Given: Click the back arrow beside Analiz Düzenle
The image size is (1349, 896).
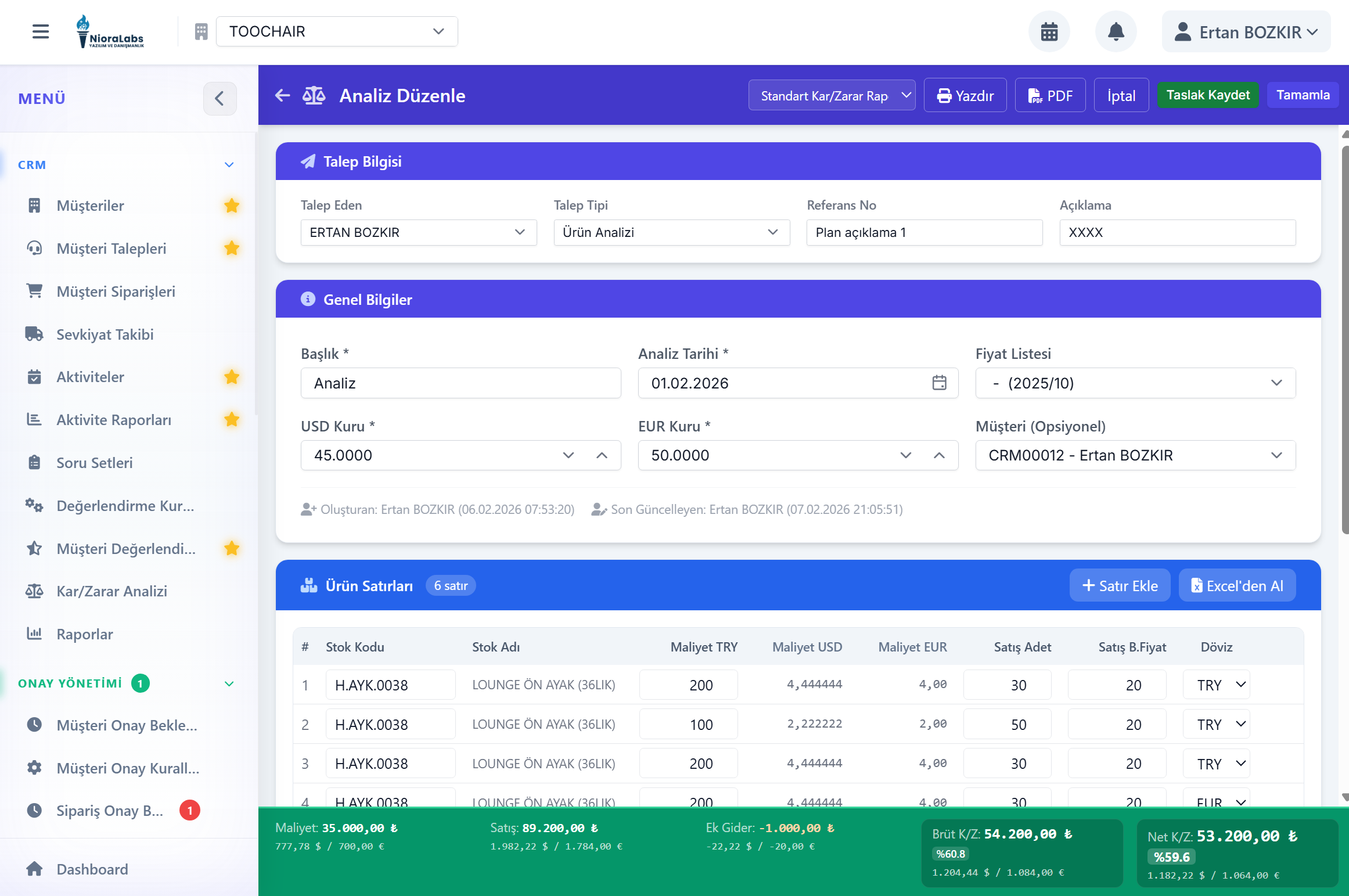Looking at the screenshot, I should point(283,95).
